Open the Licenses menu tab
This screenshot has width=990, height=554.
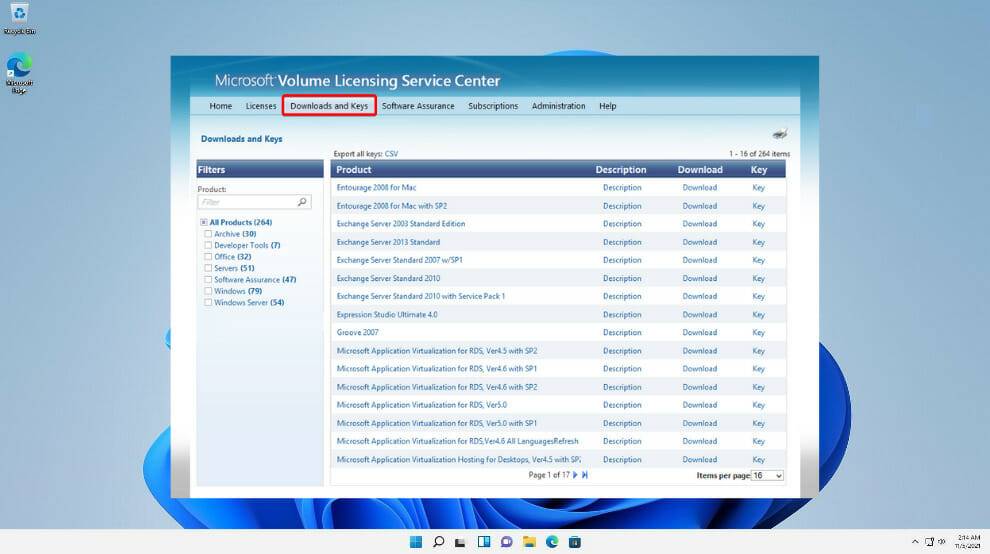click(261, 106)
